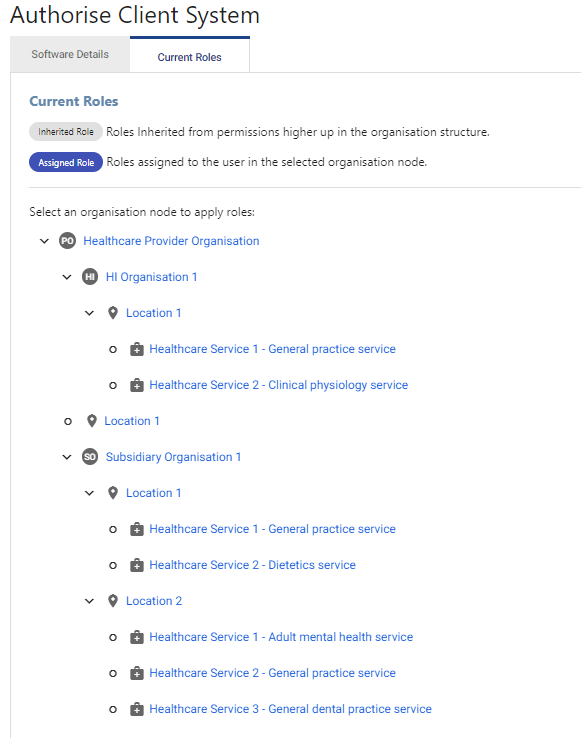Click the map pin icon for Location 2
581x738 pixels.
113,601
